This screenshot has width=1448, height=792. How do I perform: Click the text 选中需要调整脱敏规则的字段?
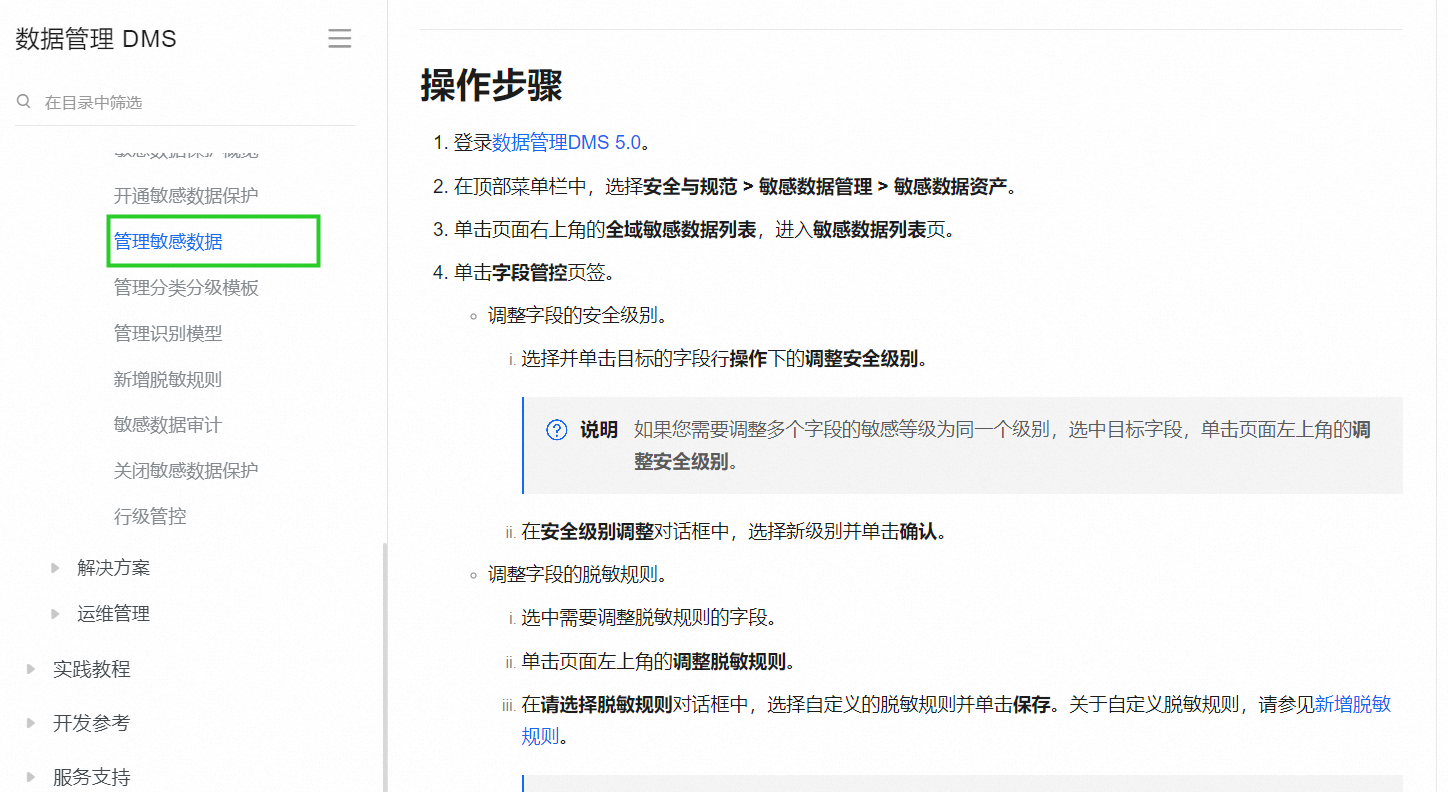649,618
